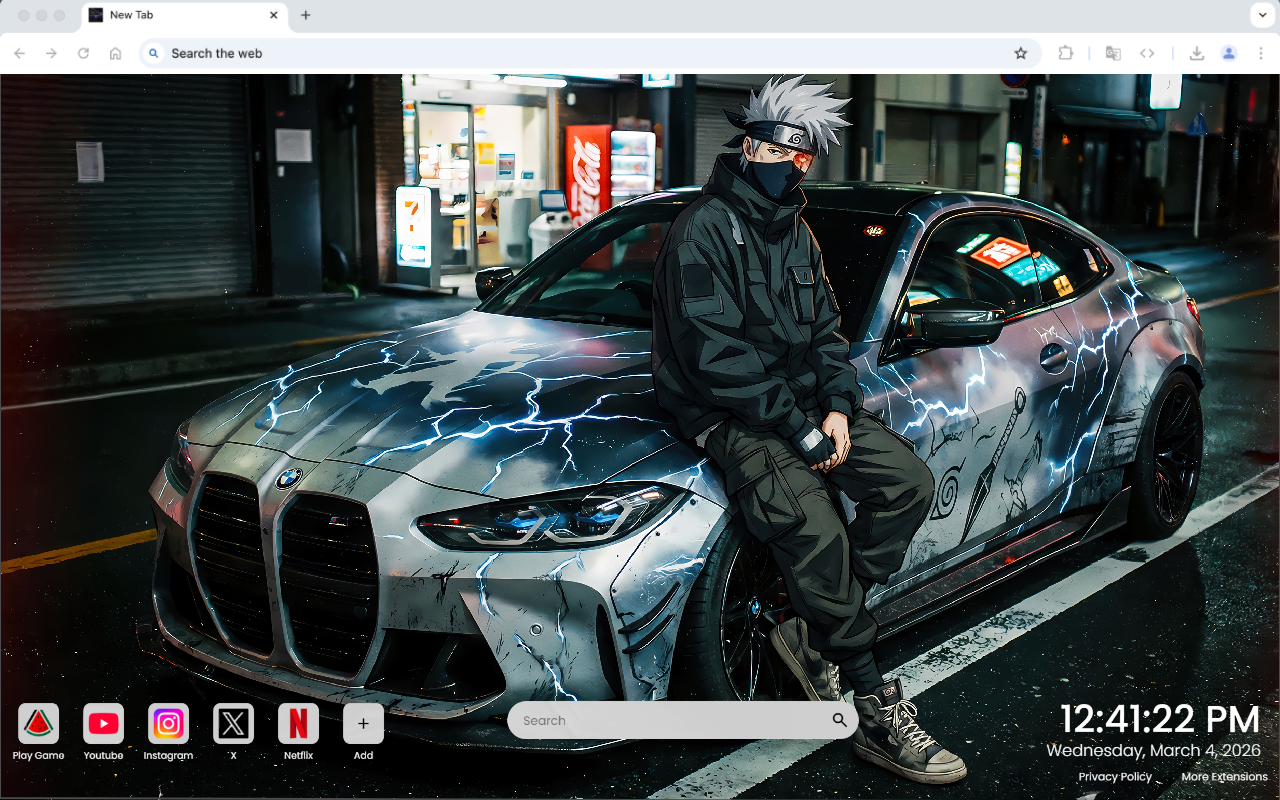1280x800 pixels.
Task: Expand the tab search dropdown arrow
Action: pos(1261,15)
